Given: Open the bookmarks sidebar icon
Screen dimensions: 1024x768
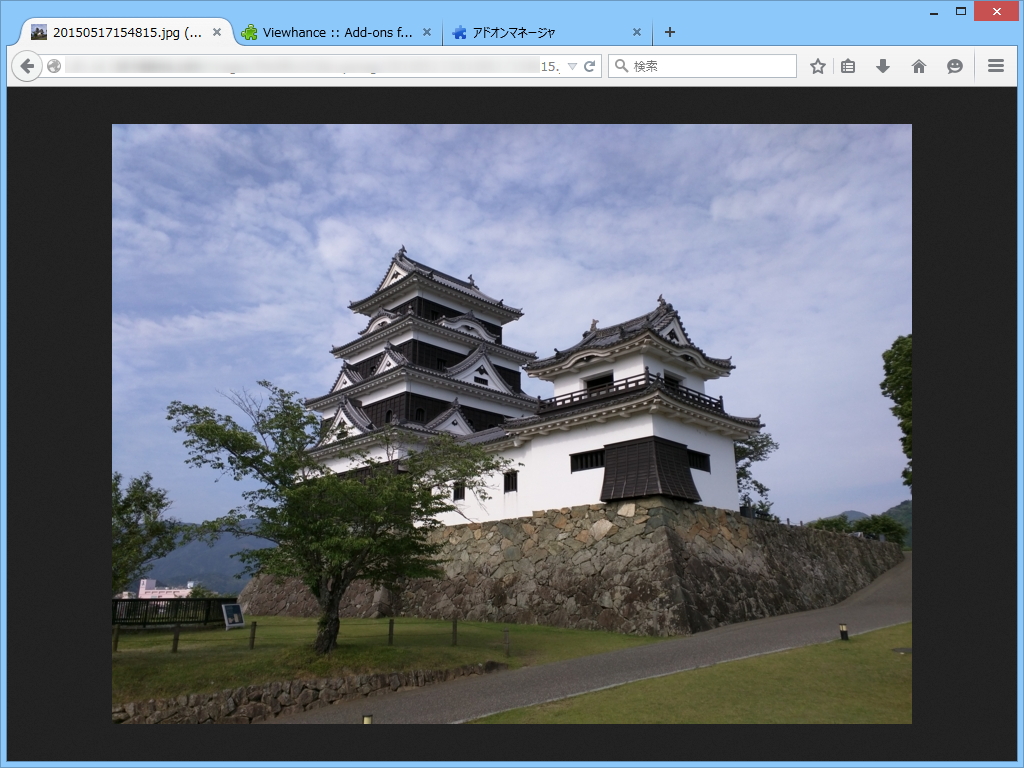Looking at the screenshot, I should (x=848, y=66).
